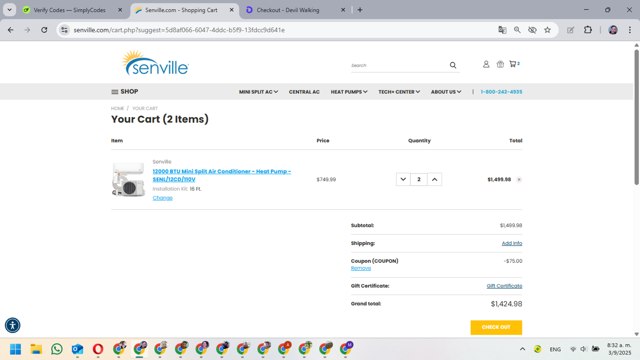This screenshot has height=360, width=640.
Task: Click the Gift Certificate link
Action: [504, 286]
